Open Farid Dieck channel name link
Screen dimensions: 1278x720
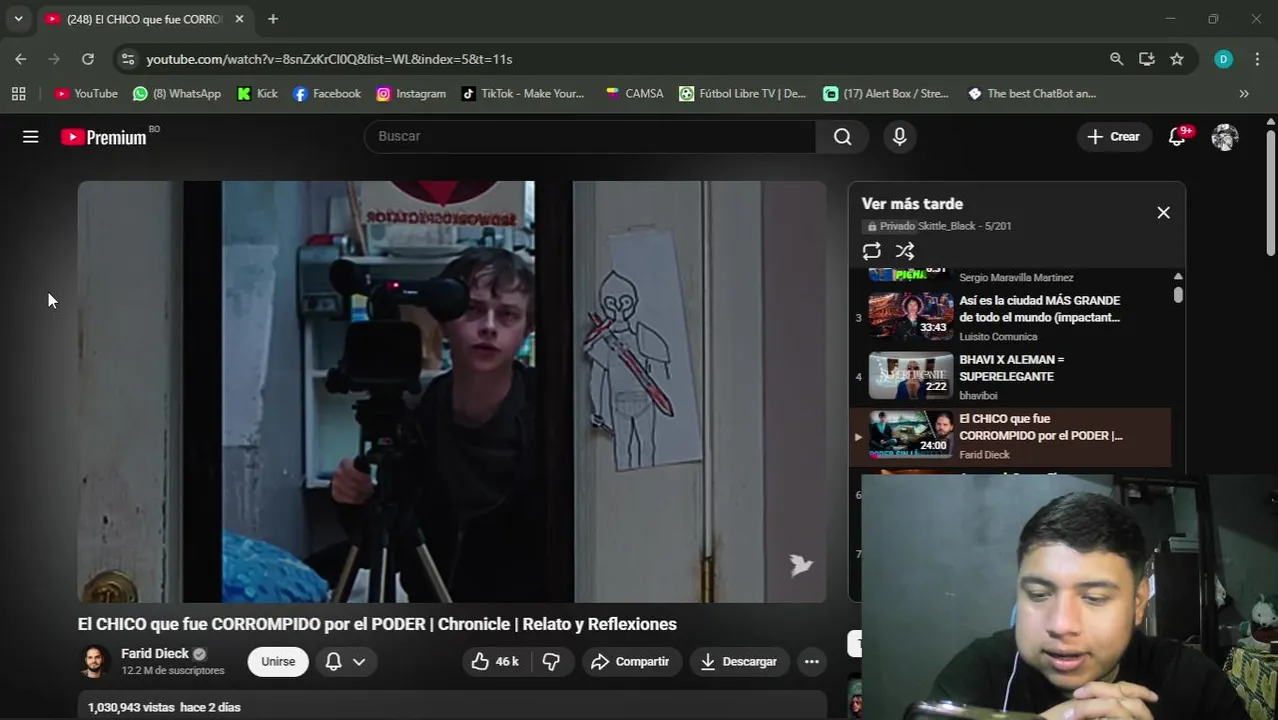click(x=155, y=654)
